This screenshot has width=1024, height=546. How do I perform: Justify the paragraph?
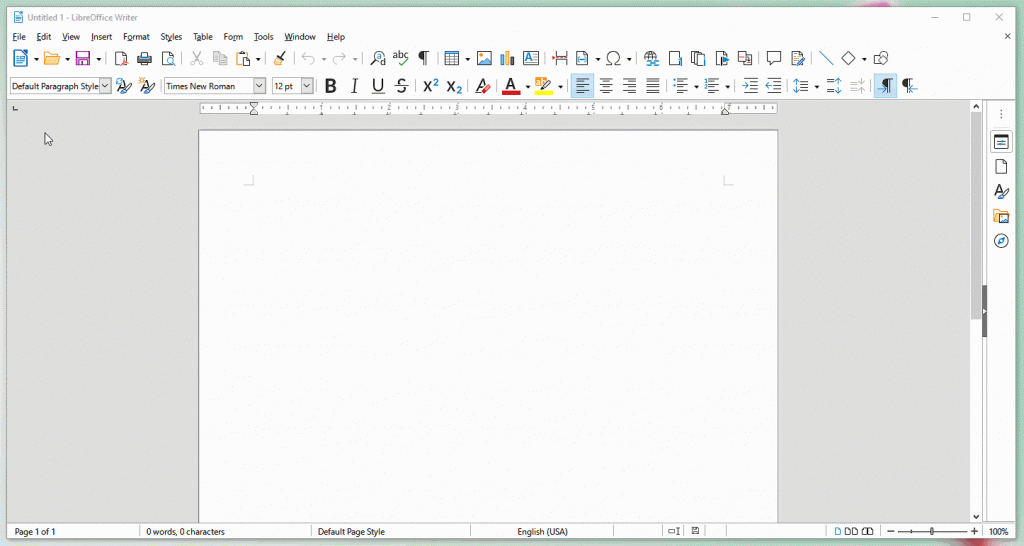coord(653,86)
